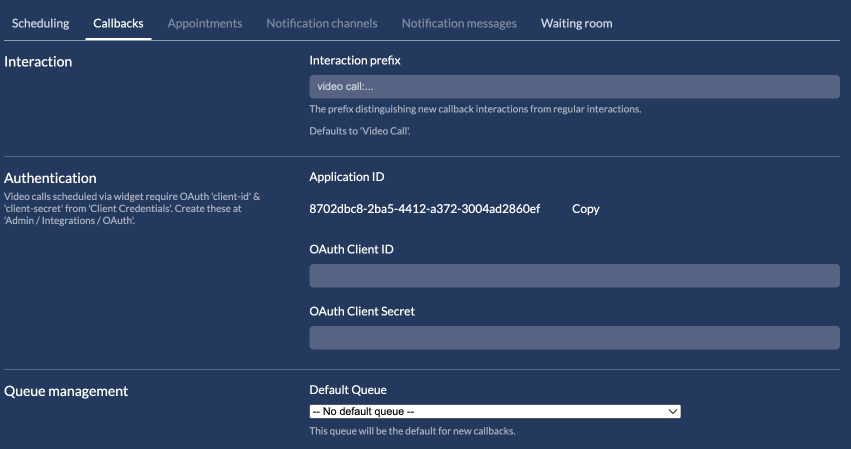Viewport: 851px width, 449px height.
Task: Select the Callbacks tab
Action: (x=118, y=23)
